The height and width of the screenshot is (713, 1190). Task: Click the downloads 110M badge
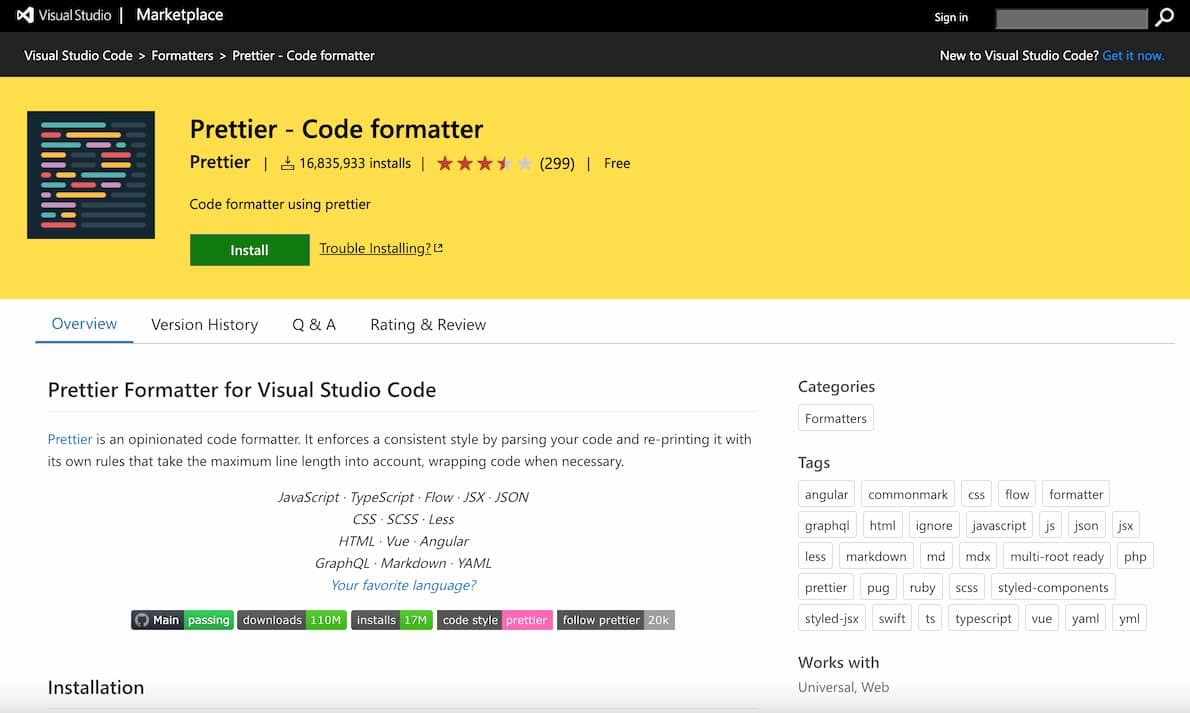pyautogui.click(x=292, y=620)
